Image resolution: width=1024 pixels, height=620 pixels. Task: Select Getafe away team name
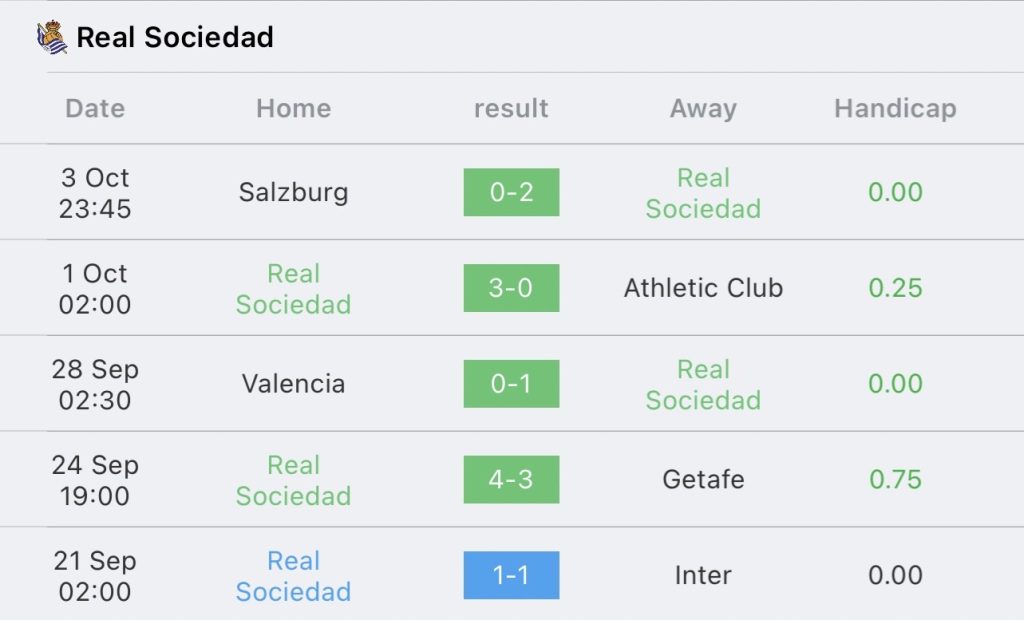click(x=703, y=480)
